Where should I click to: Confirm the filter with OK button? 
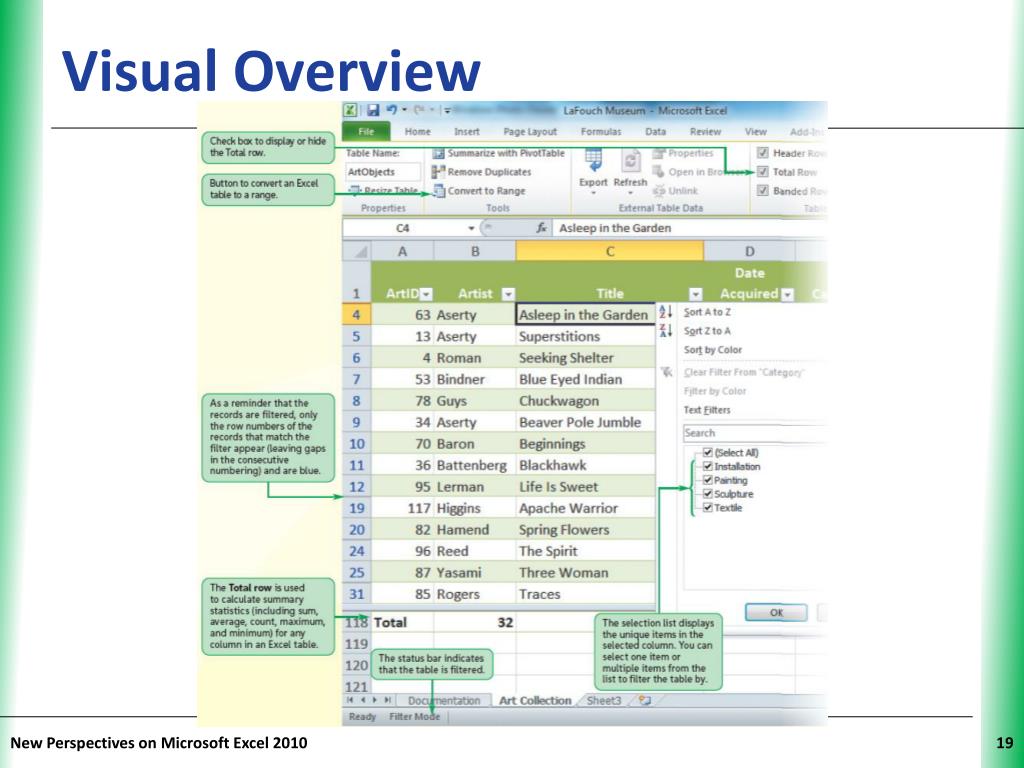[776, 613]
